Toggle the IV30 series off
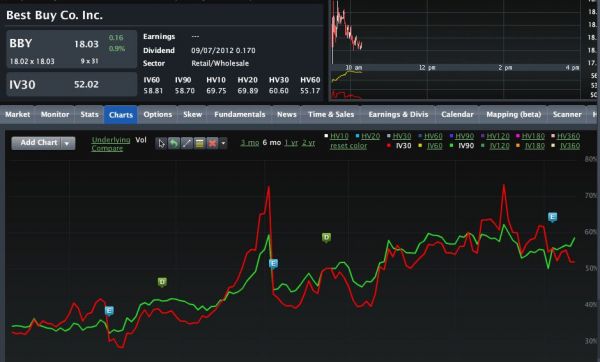This screenshot has width=600, height=362. point(403,146)
